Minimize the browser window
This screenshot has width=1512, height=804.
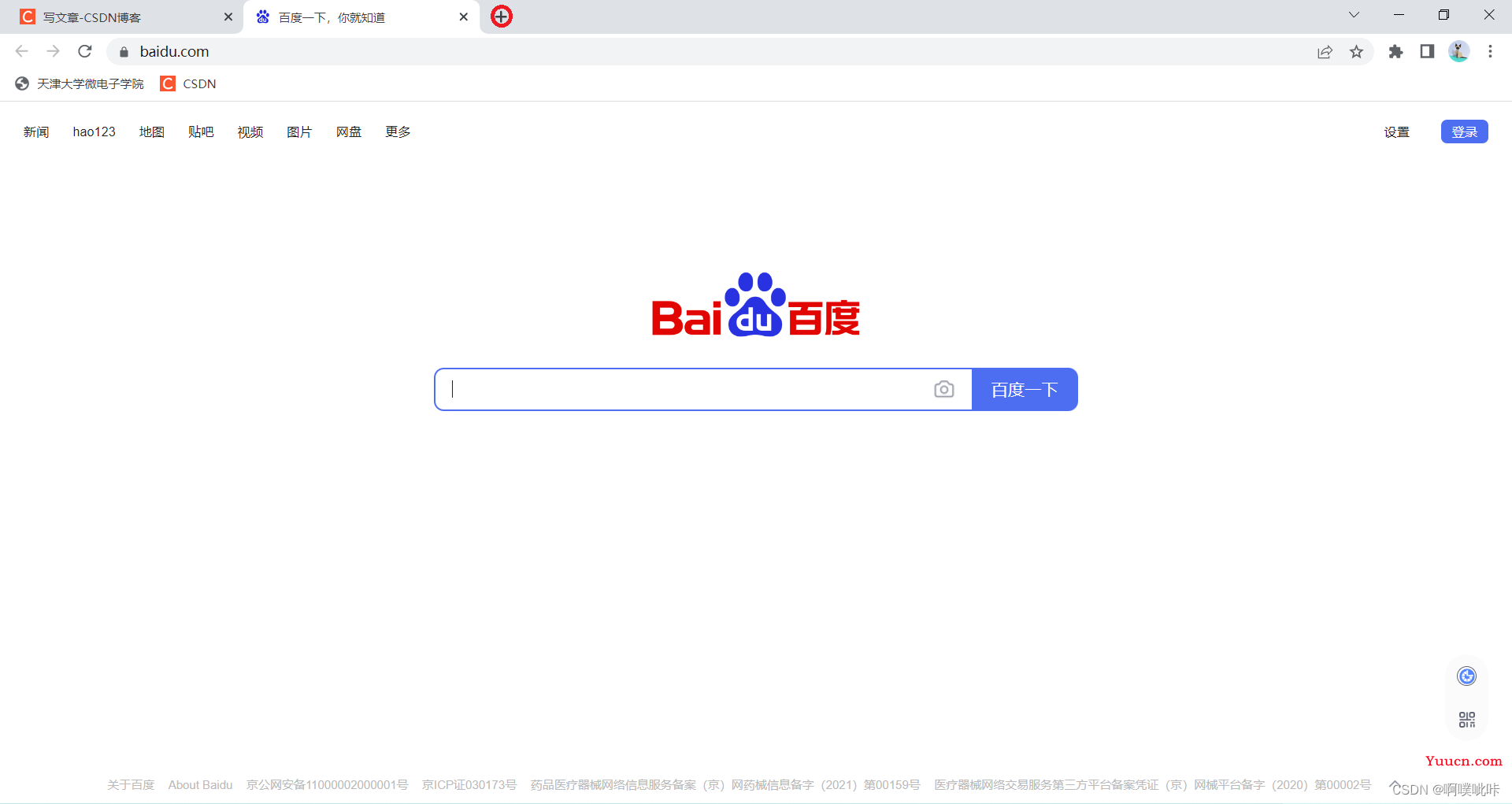[x=1399, y=15]
